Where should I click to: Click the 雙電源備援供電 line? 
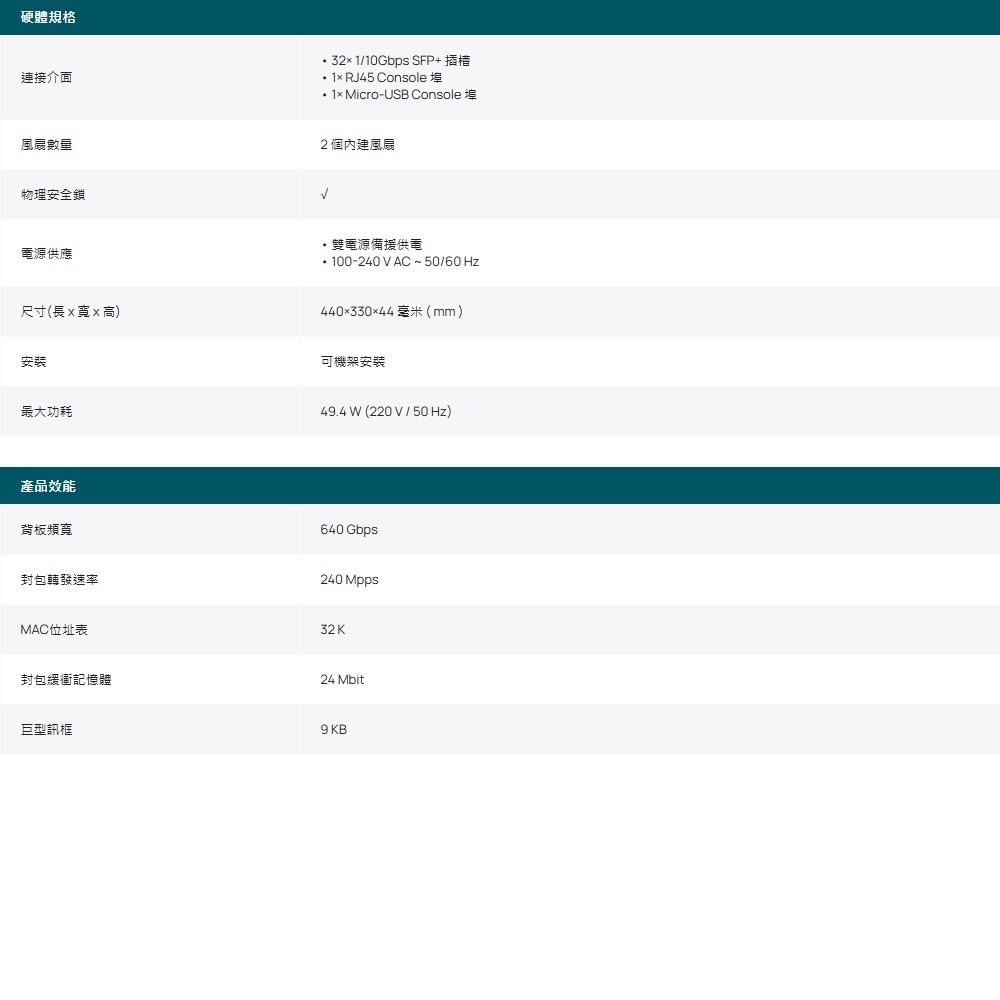[376, 244]
